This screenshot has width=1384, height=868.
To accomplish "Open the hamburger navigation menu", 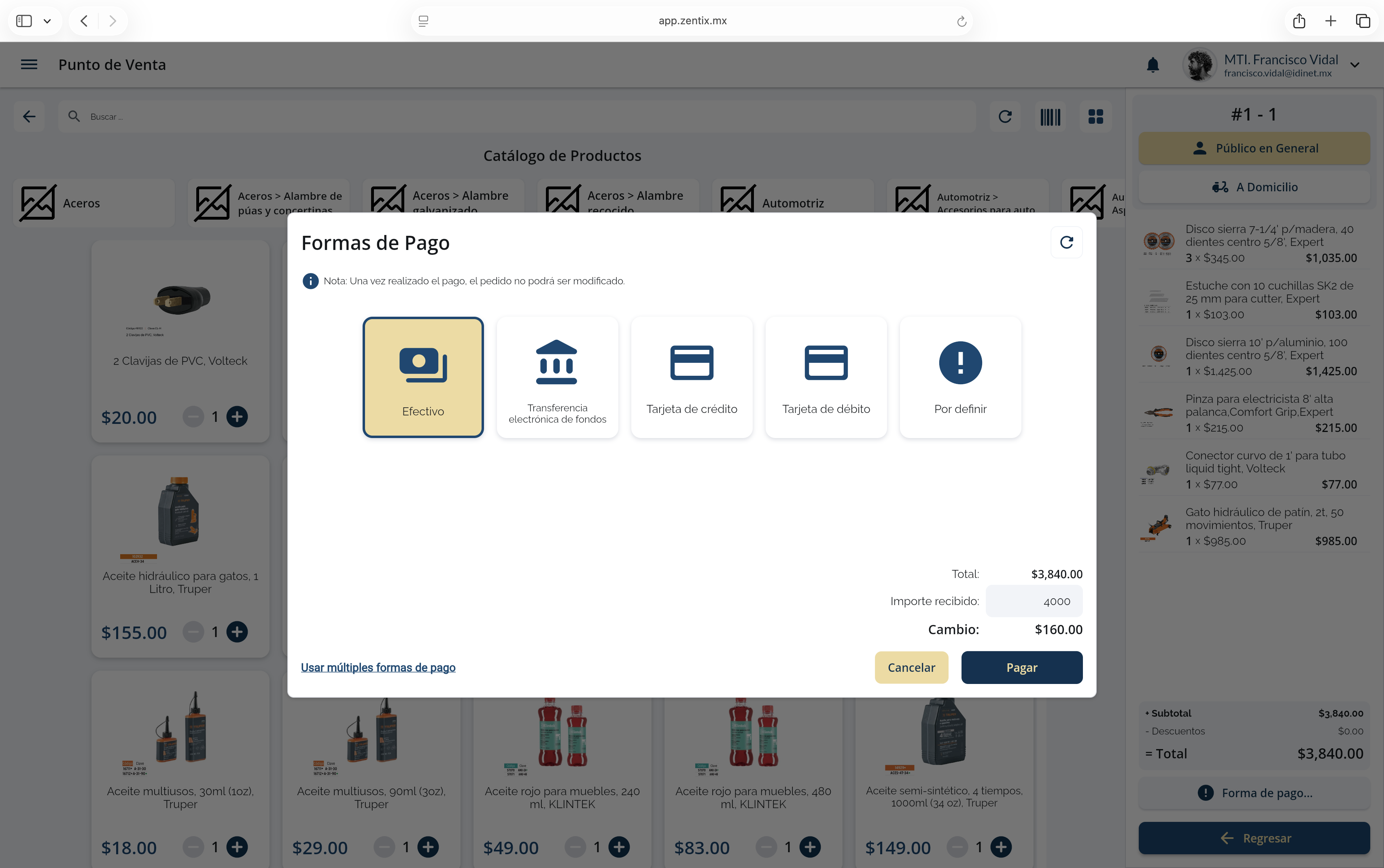I will click(29, 64).
